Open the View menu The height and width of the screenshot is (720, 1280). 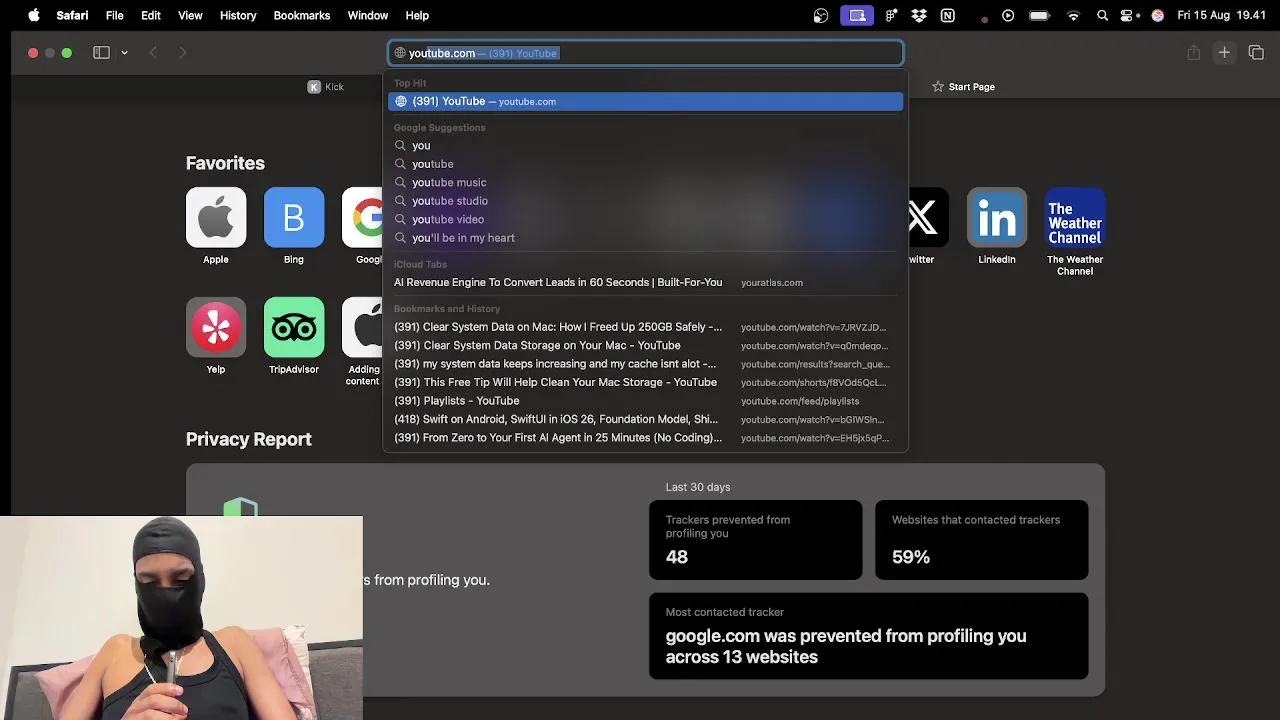coord(190,15)
